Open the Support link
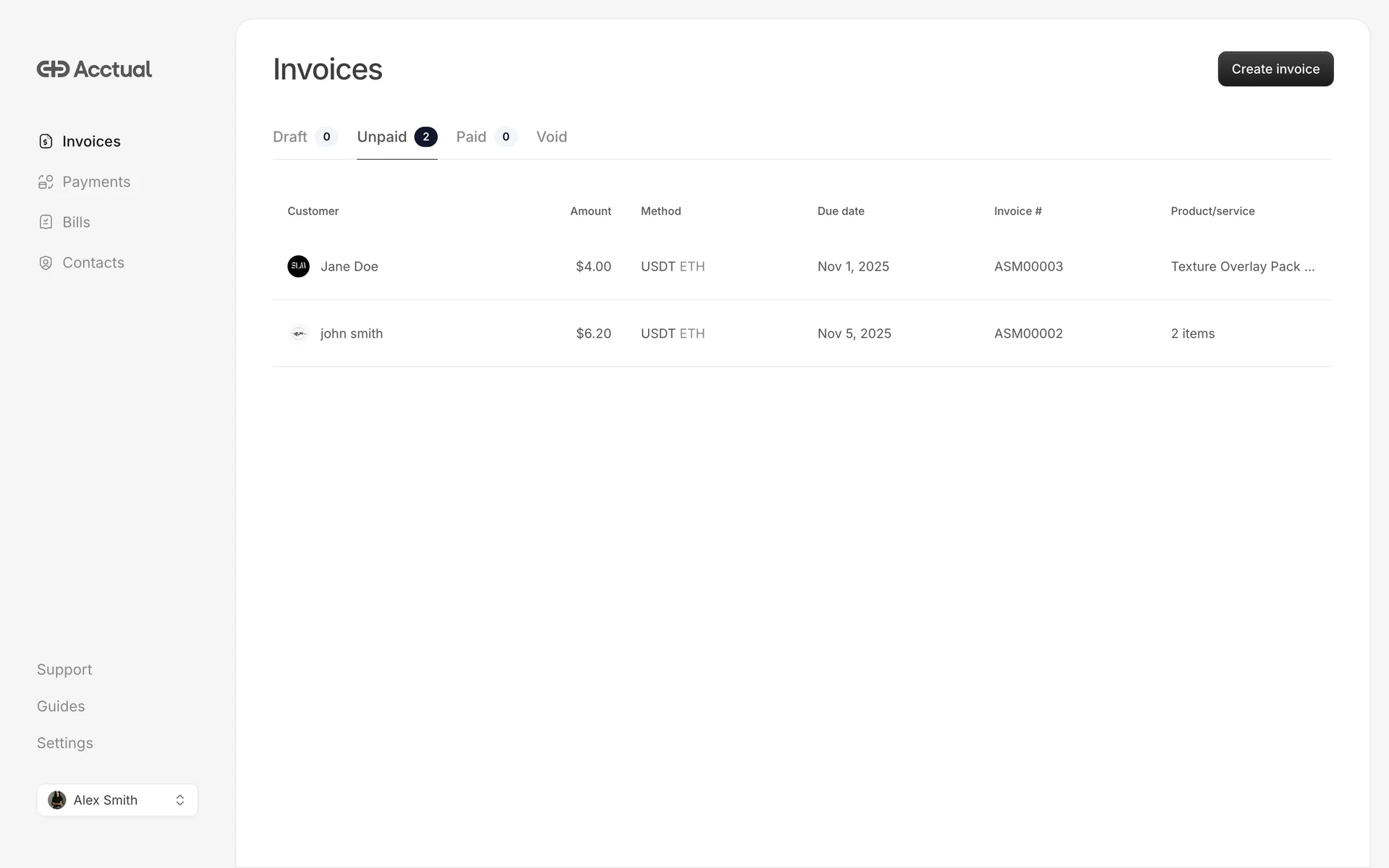The image size is (1389, 868). tap(64, 669)
